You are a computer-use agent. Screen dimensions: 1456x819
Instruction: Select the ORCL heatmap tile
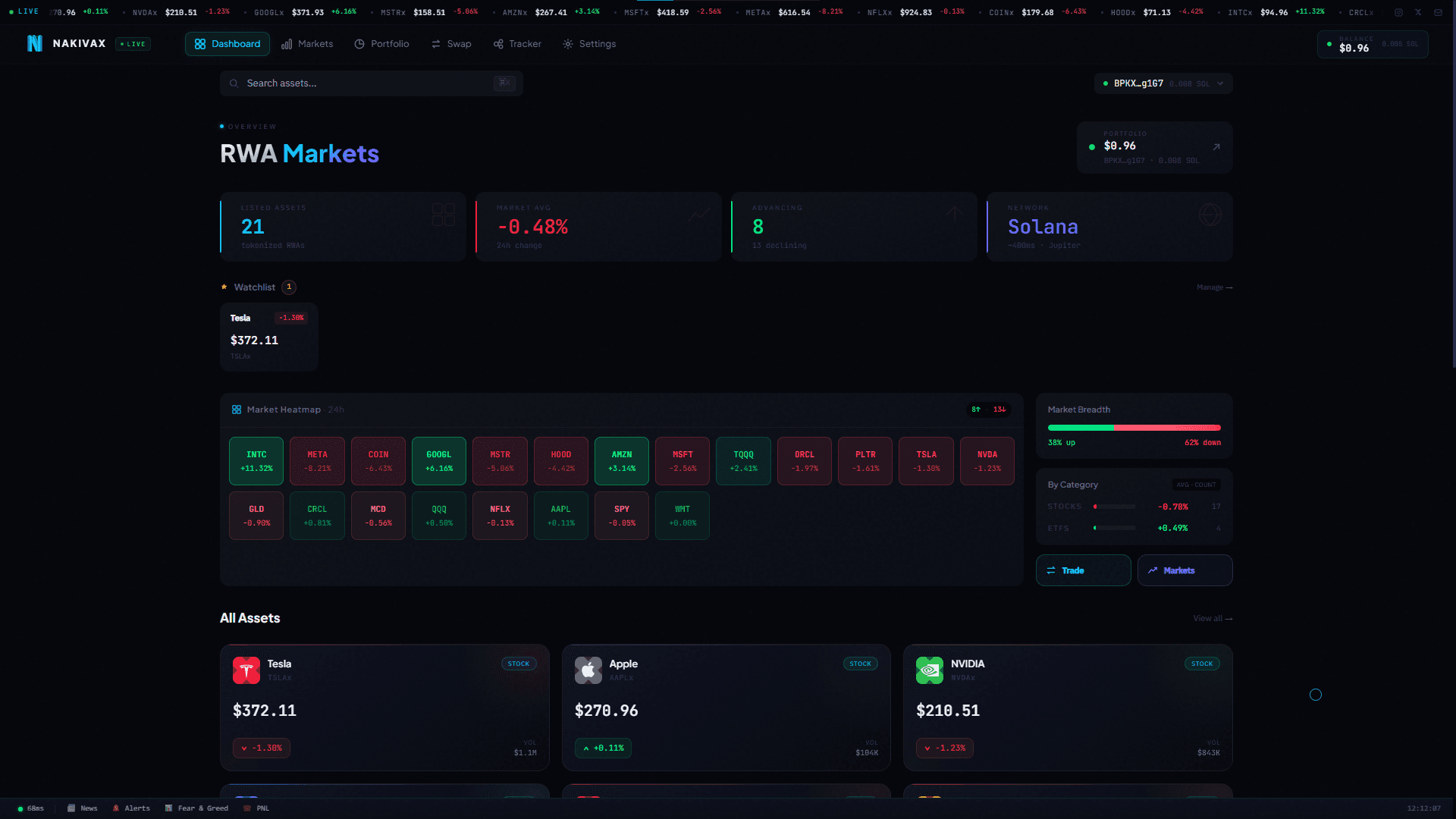805,461
